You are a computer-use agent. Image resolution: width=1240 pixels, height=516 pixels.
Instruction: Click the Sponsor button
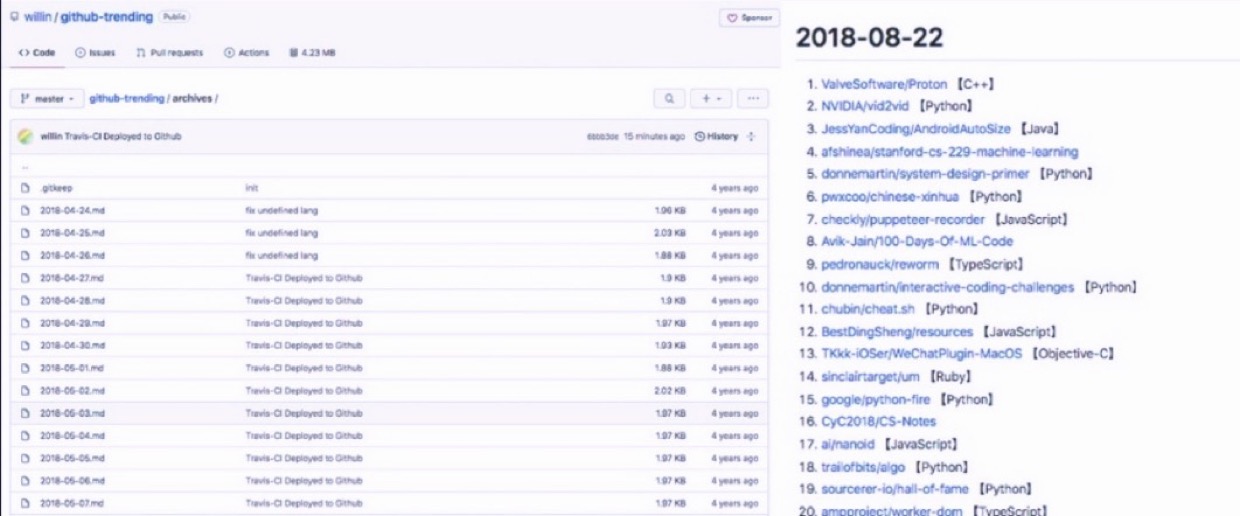tap(748, 18)
